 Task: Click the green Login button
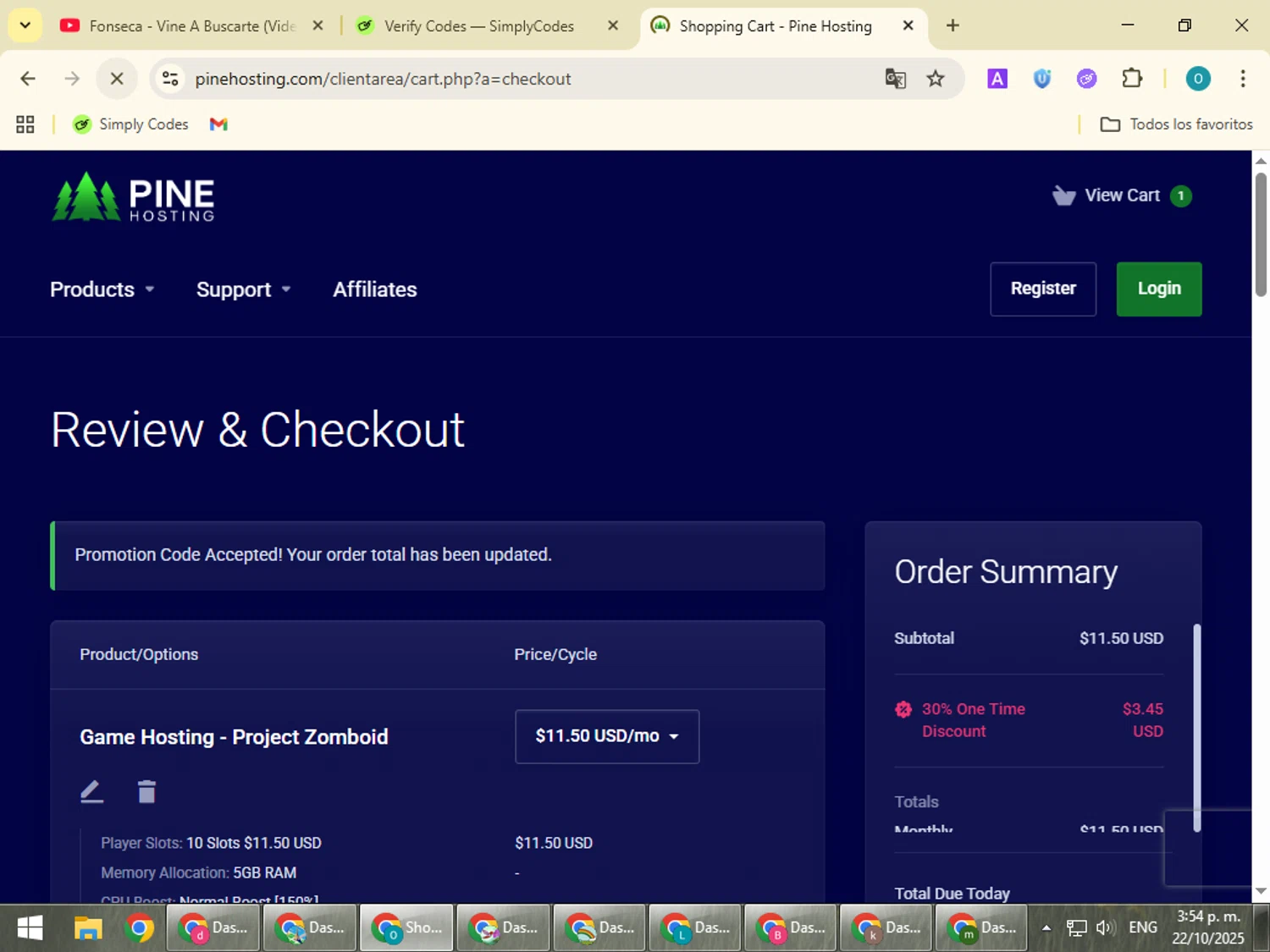click(1159, 289)
